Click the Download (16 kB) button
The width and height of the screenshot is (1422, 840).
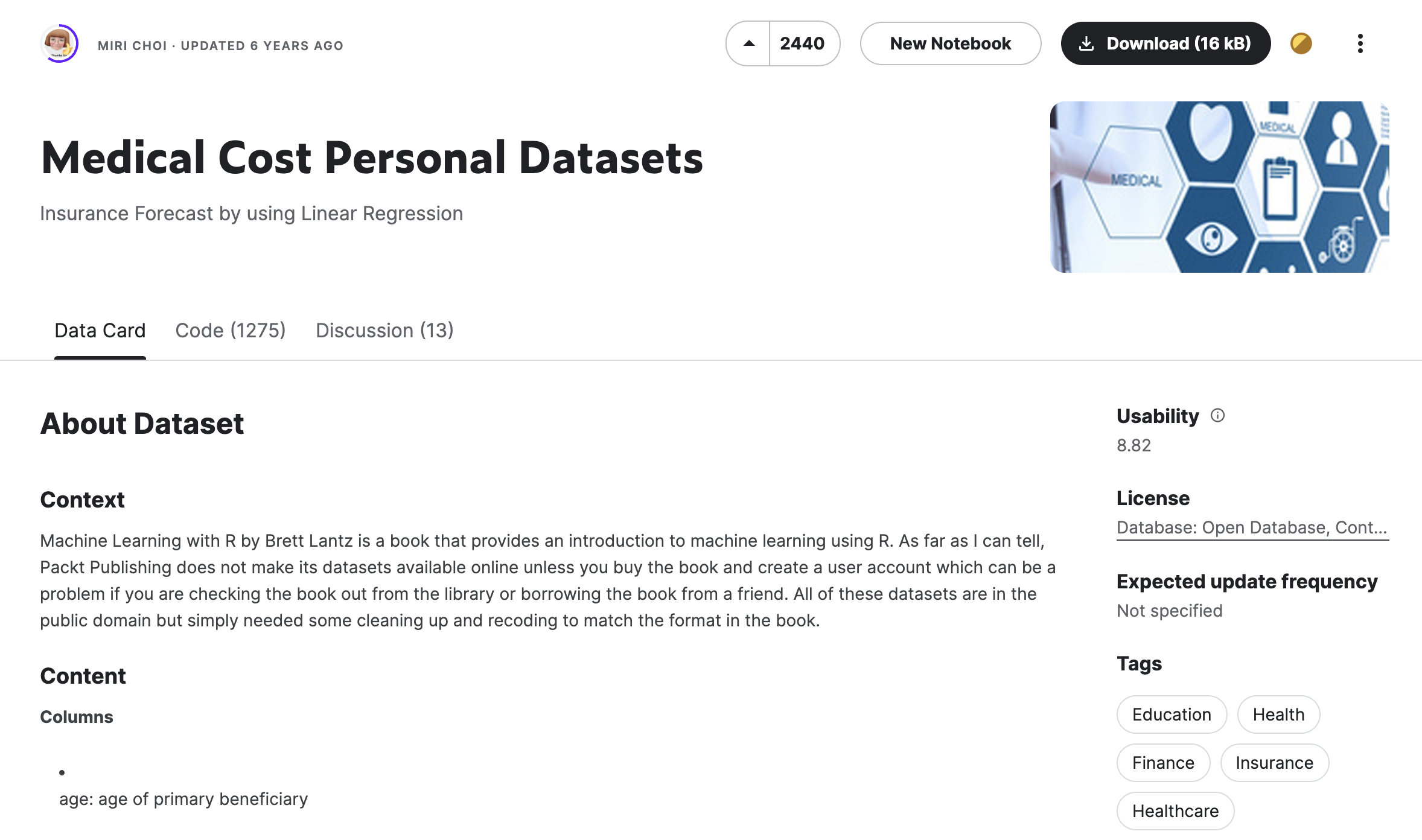coord(1165,43)
